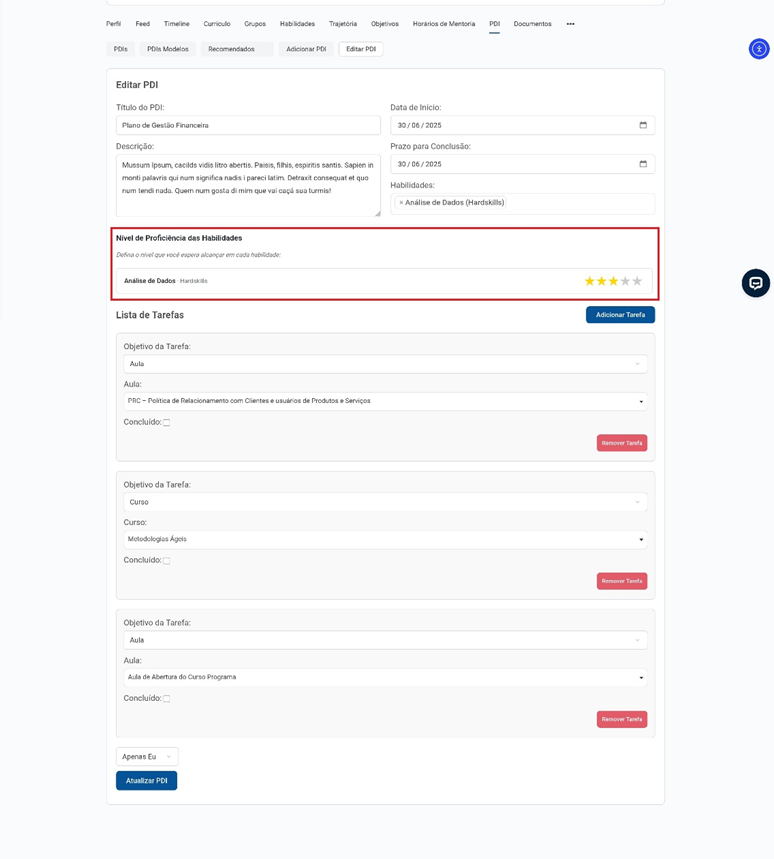
Task: Set proficiency rating to four stars
Action: tap(625, 282)
